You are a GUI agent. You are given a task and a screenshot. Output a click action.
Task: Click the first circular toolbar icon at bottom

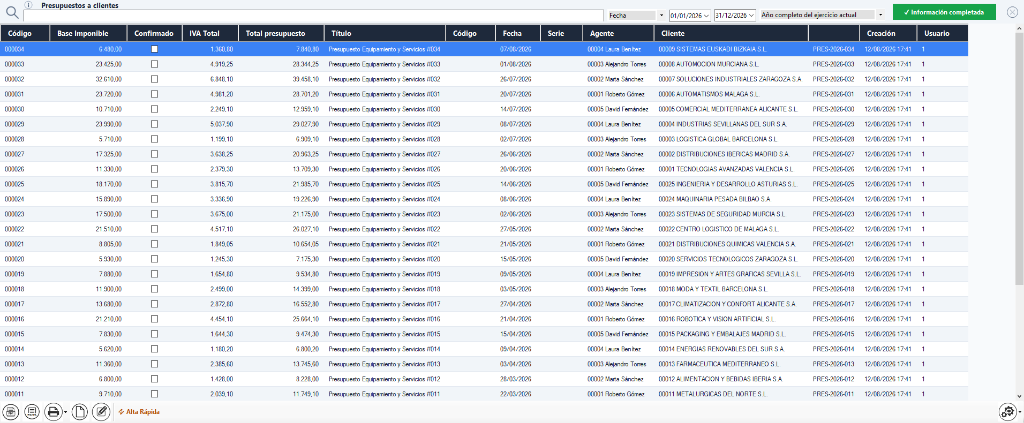[11, 411]
